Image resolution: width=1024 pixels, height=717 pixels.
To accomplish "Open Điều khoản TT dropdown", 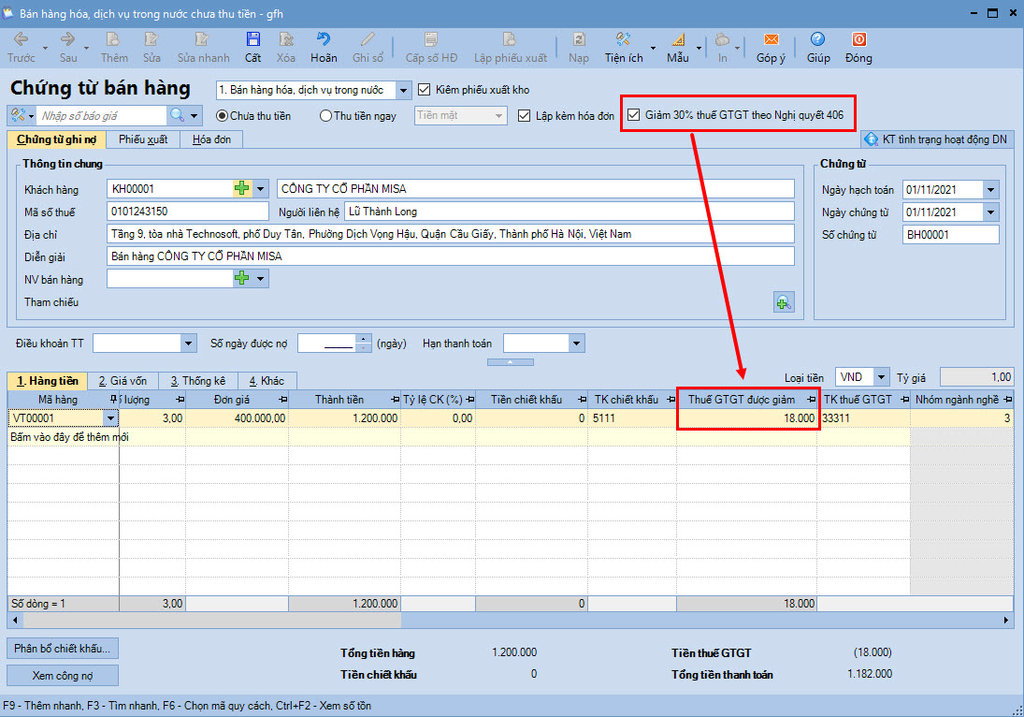I will click(188, 343).
